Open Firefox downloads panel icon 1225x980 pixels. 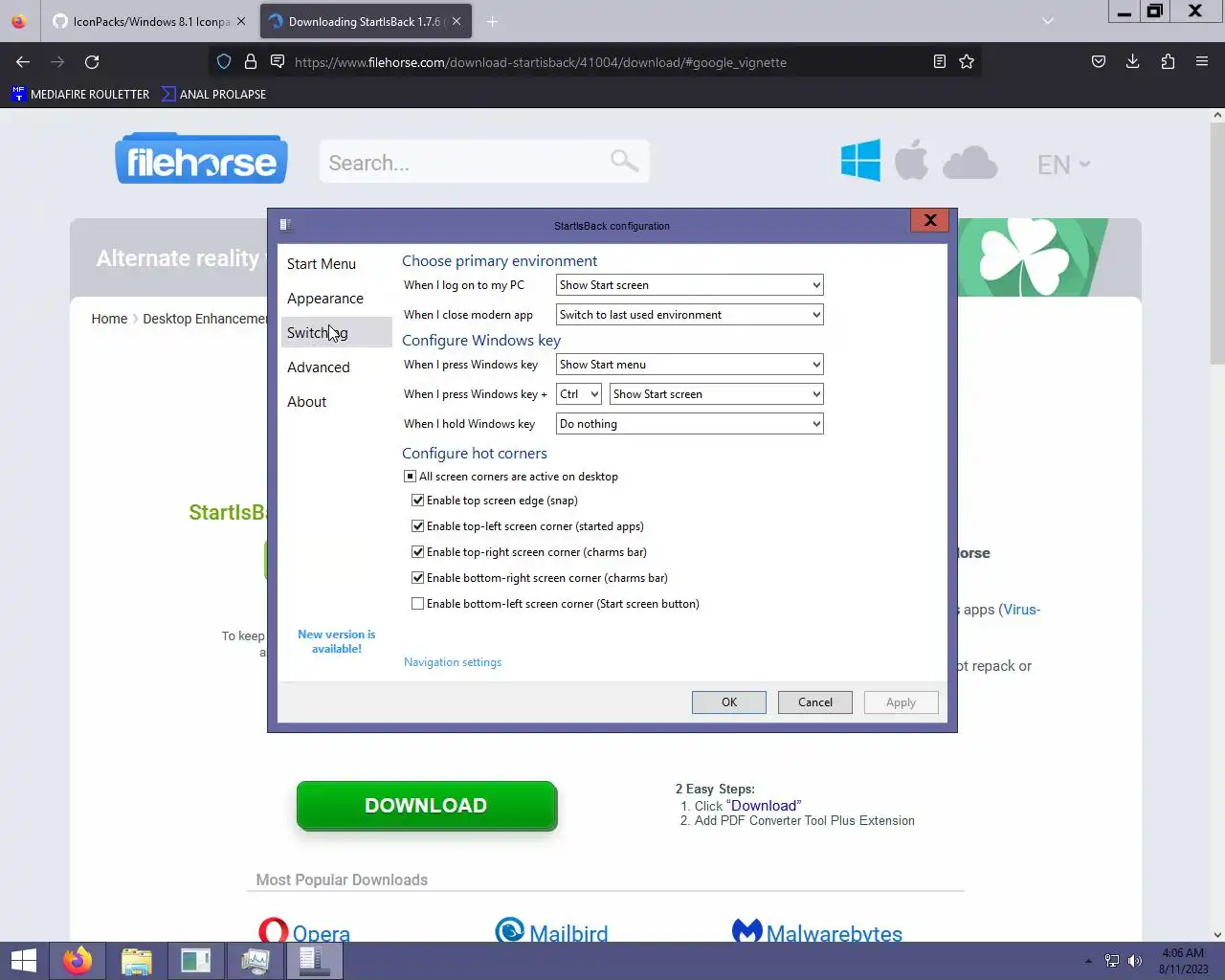pos(1133,62)
